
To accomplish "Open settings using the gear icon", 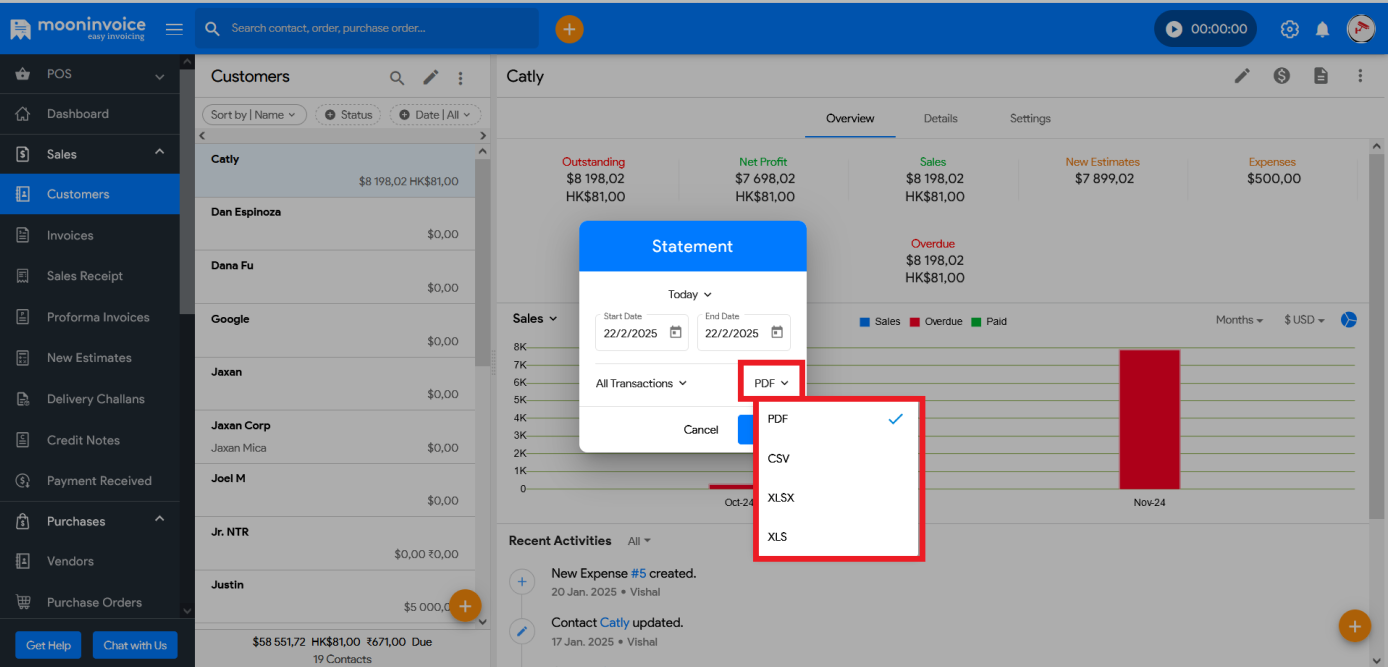I will (1290, 29).
